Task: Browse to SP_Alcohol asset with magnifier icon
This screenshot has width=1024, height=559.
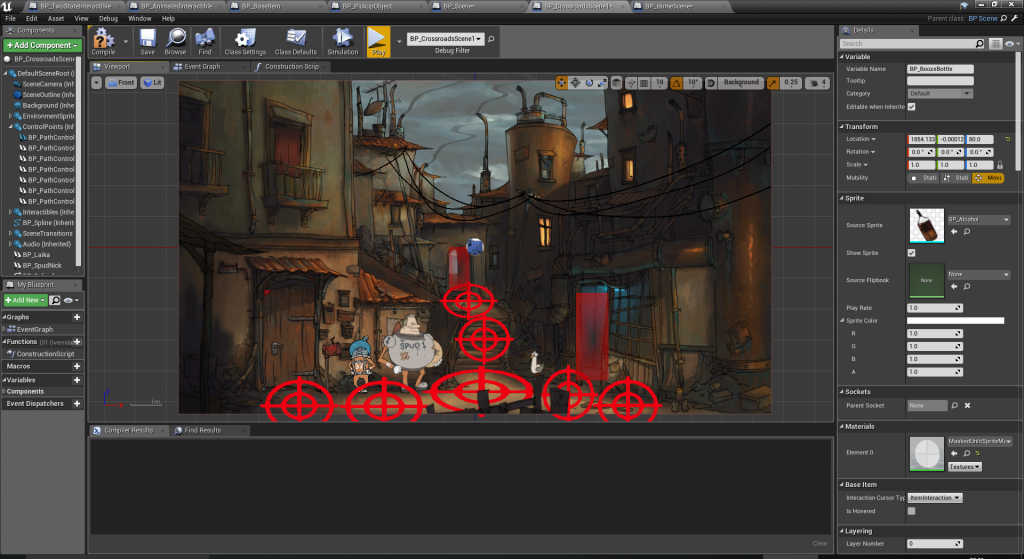Action: [x=967, y=231]
